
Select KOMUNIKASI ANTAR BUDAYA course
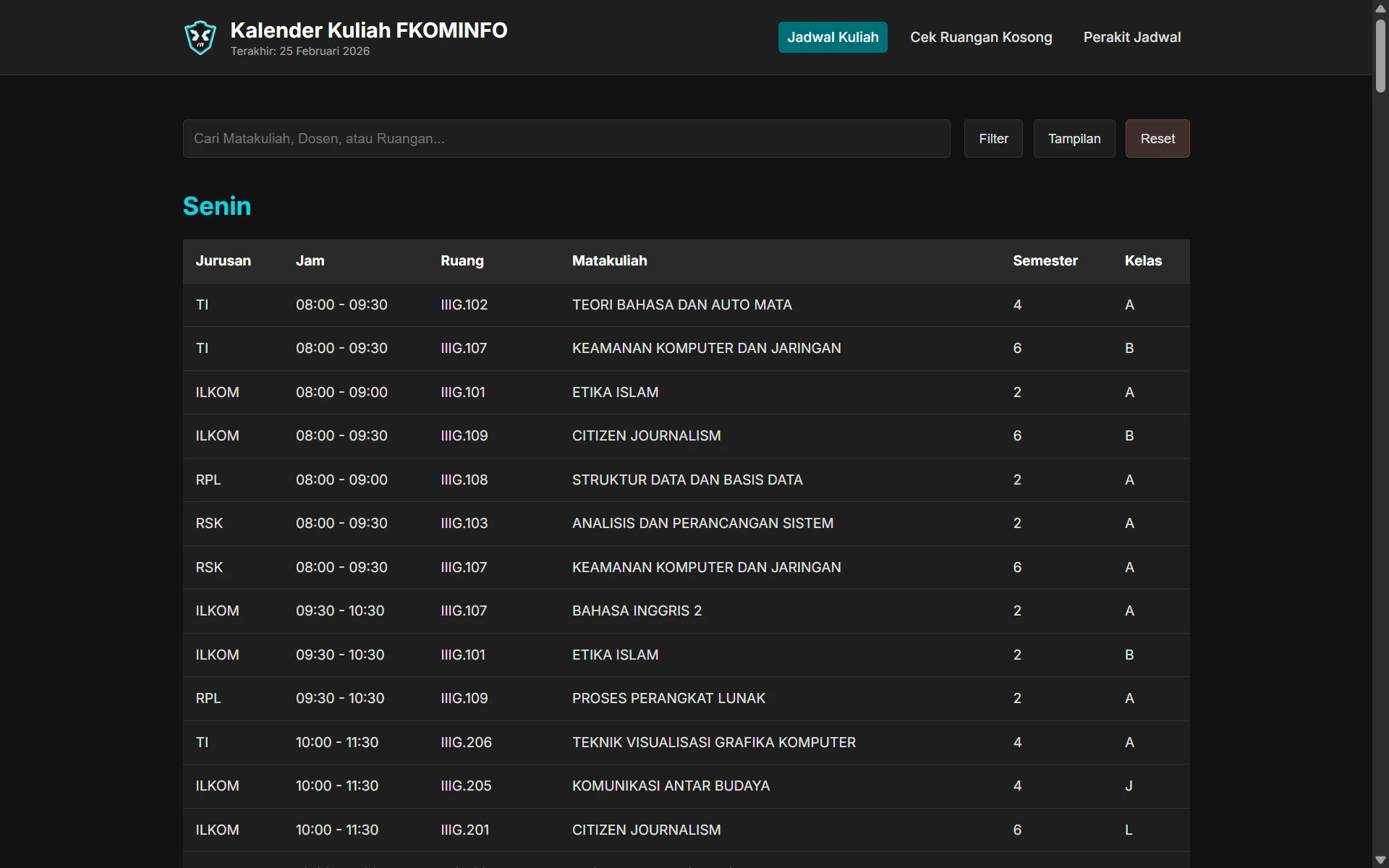[671, 786]
